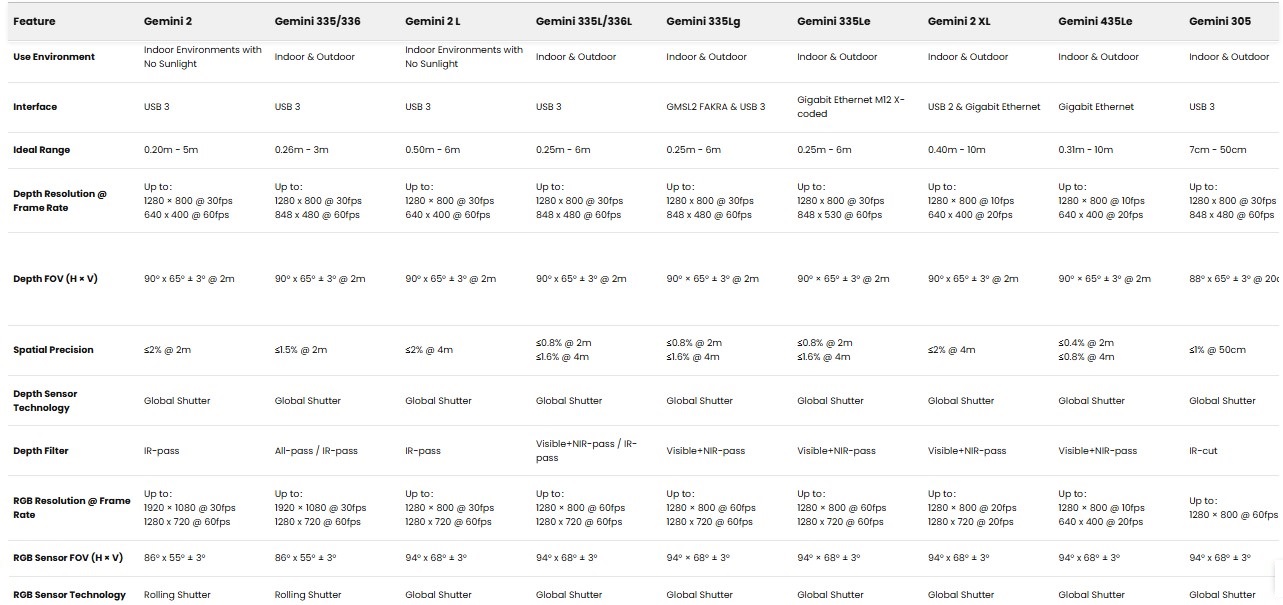Click the ≤1.5% @ 2m precision cell
This screenshot has width=1283, height=605.
pos(301,350)
